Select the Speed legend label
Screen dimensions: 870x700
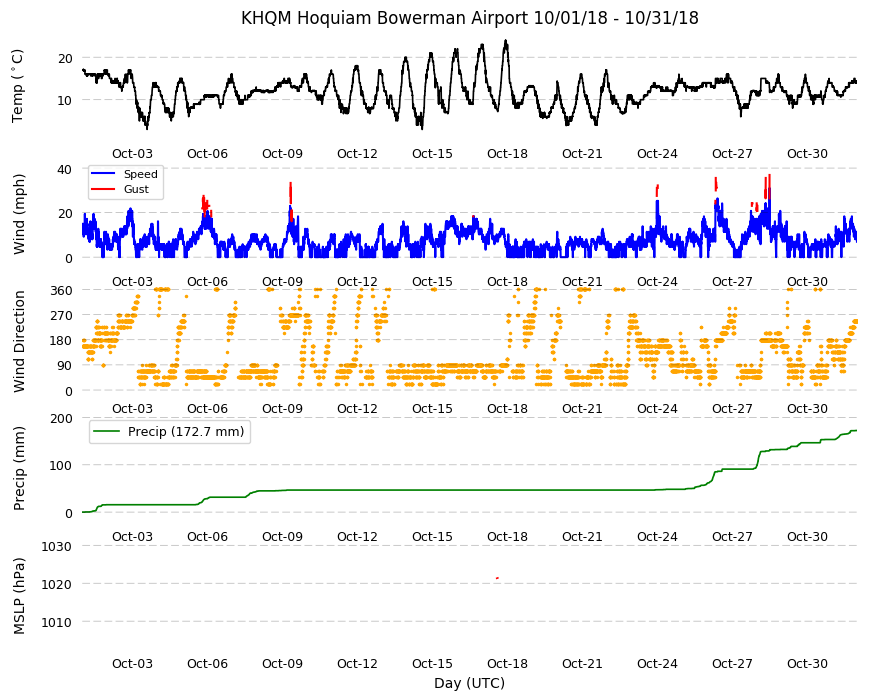140,174
